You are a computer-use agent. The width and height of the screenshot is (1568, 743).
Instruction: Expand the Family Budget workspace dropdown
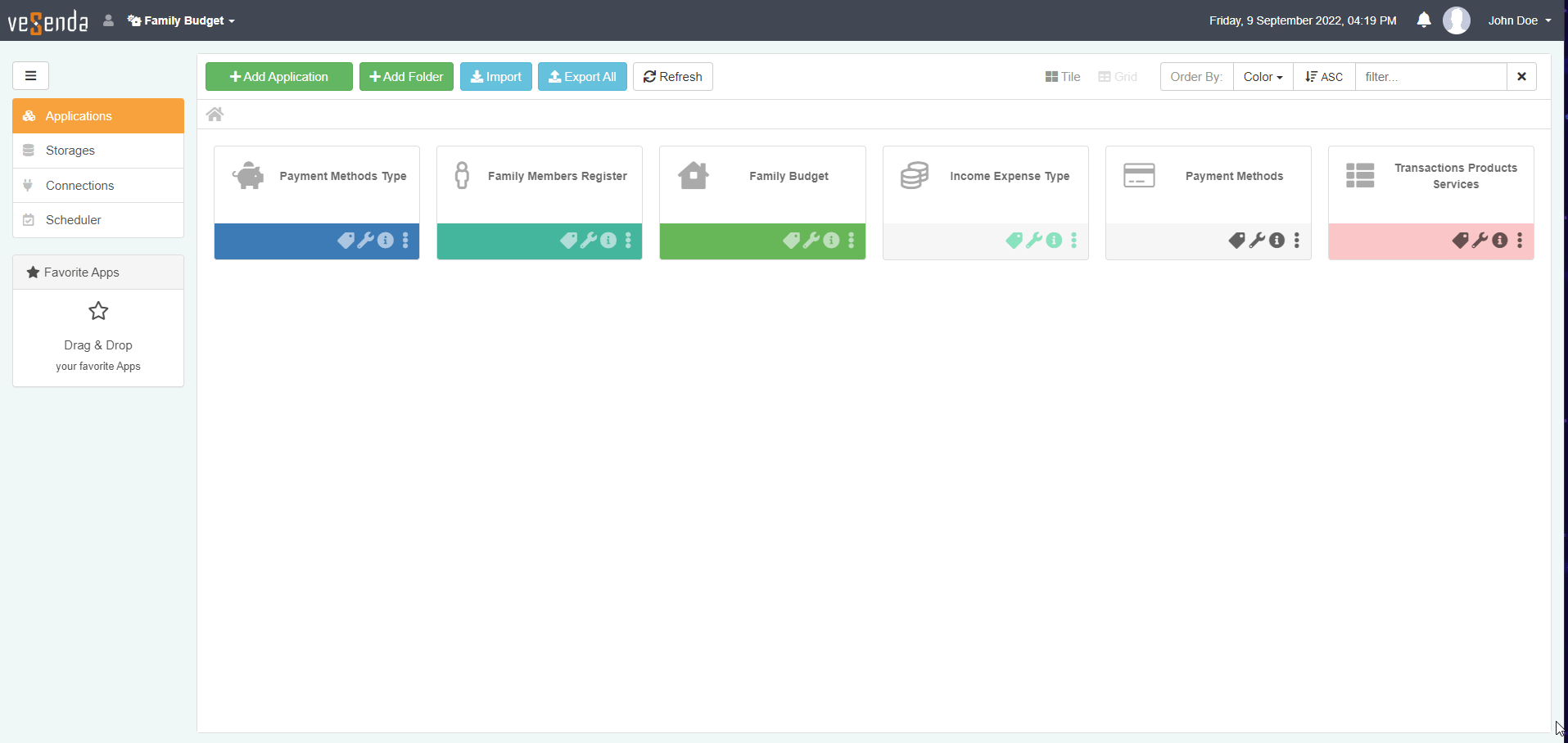pos(182,20)
